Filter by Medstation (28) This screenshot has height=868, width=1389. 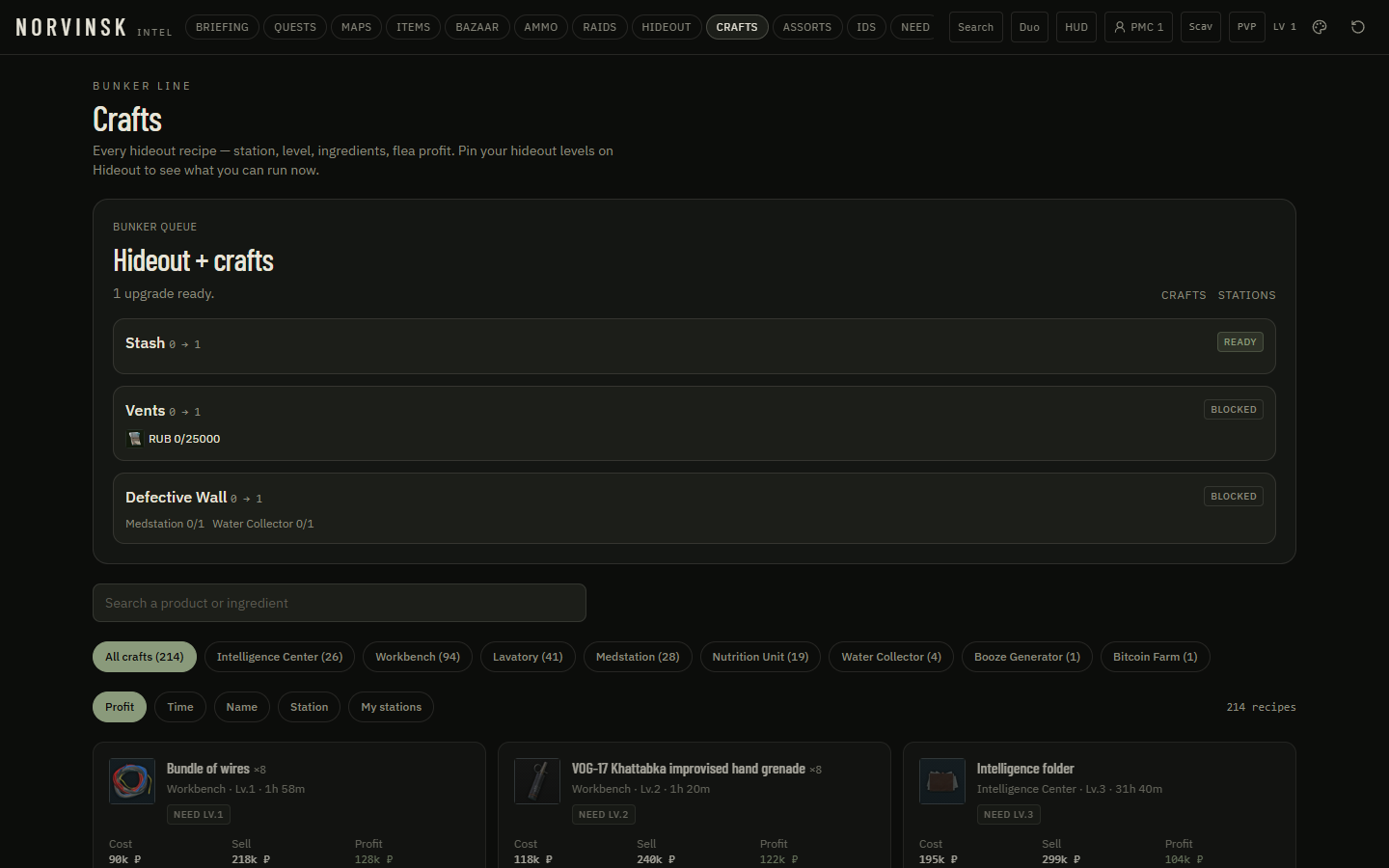[x=638, y=657]
